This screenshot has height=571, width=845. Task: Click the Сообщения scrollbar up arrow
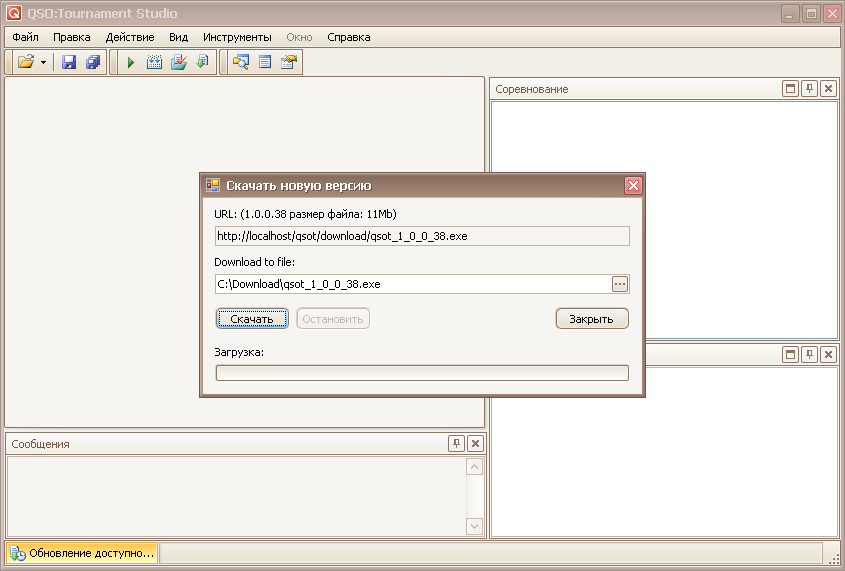(x=474, y=467)
